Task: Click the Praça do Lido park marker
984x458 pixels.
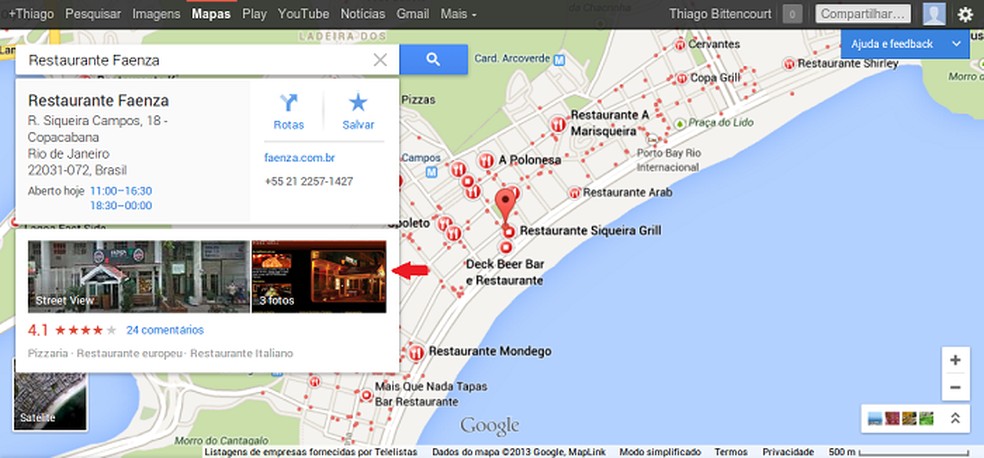Action: 680,123
